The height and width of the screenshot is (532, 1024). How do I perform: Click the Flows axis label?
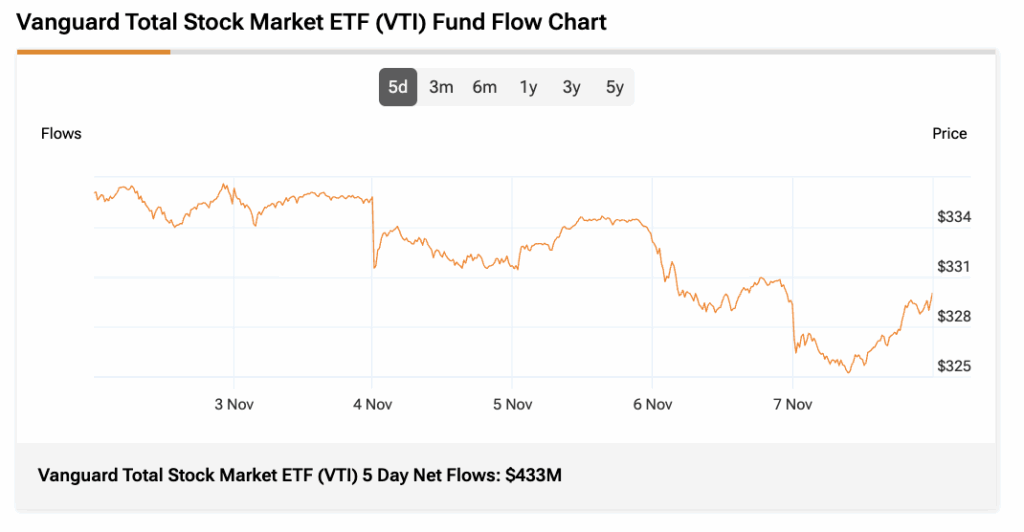click(x=61, y=133)
